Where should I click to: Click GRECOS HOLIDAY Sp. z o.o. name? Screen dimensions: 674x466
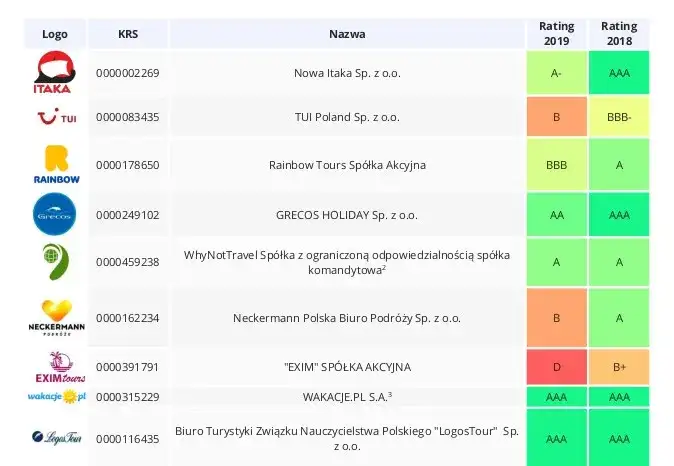click(347, 214)
